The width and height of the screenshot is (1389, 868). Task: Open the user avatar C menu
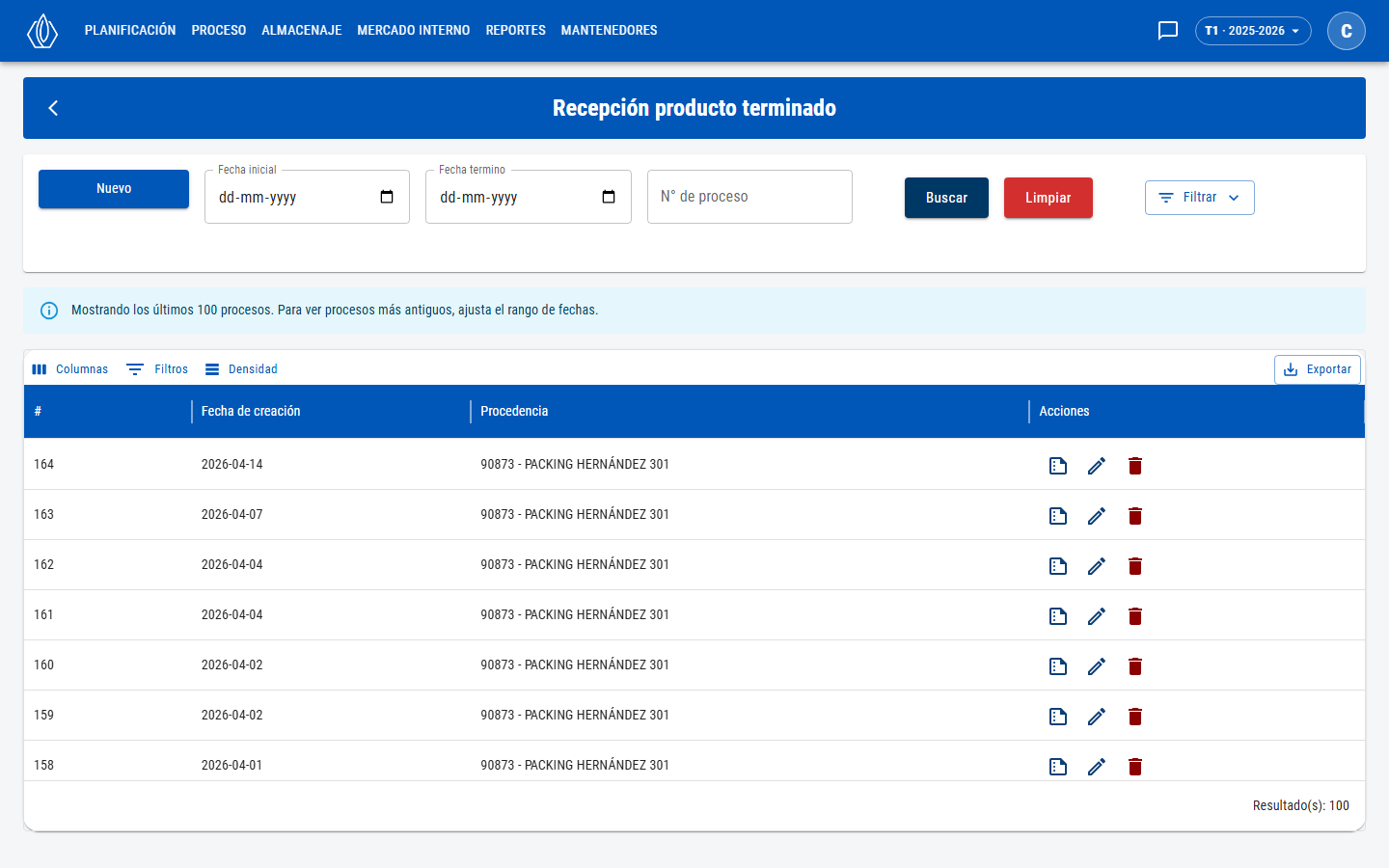point(1347,31)
